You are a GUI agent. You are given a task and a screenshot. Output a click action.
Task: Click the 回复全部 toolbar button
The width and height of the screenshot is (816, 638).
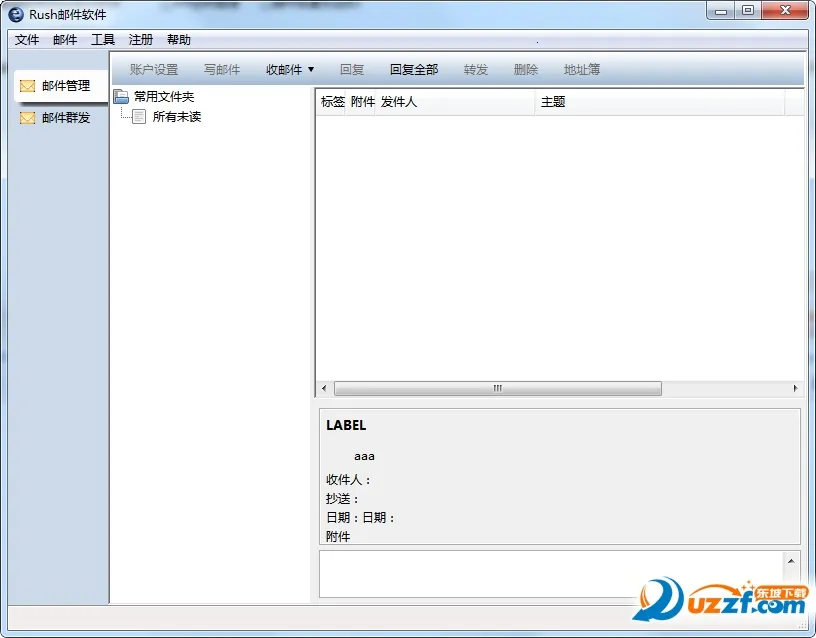(414, 70)
